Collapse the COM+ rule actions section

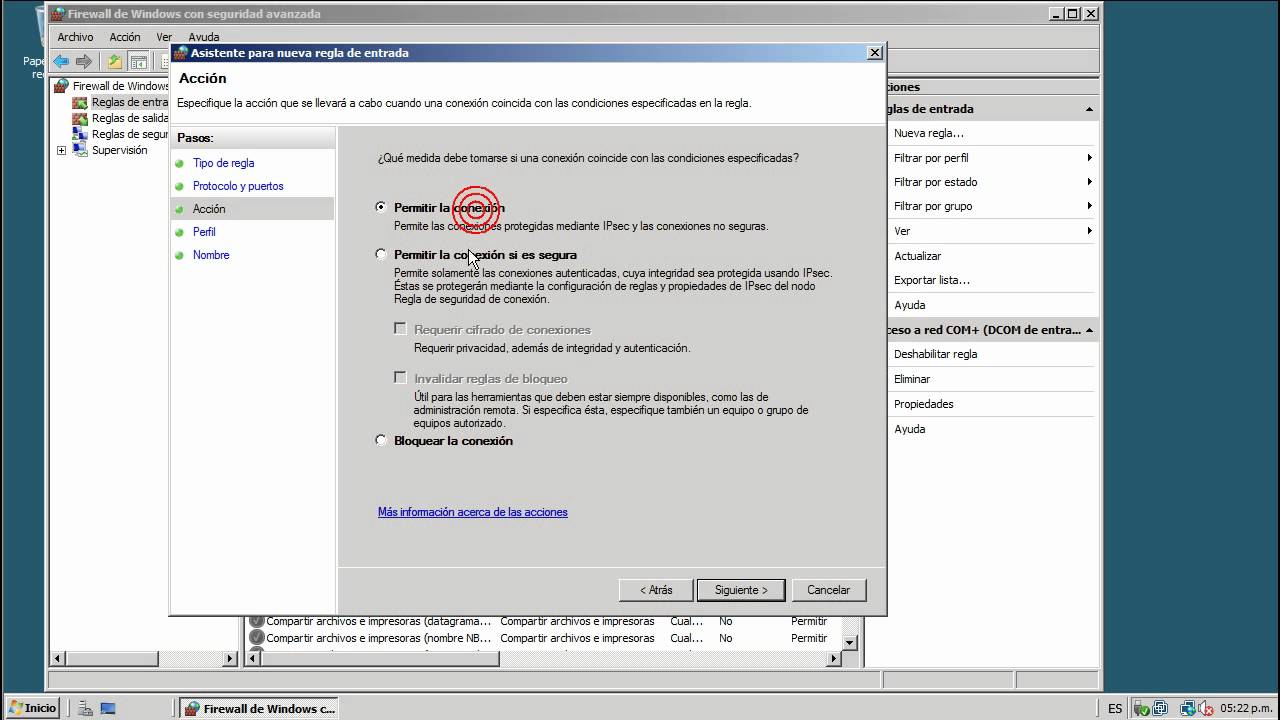1089,330
